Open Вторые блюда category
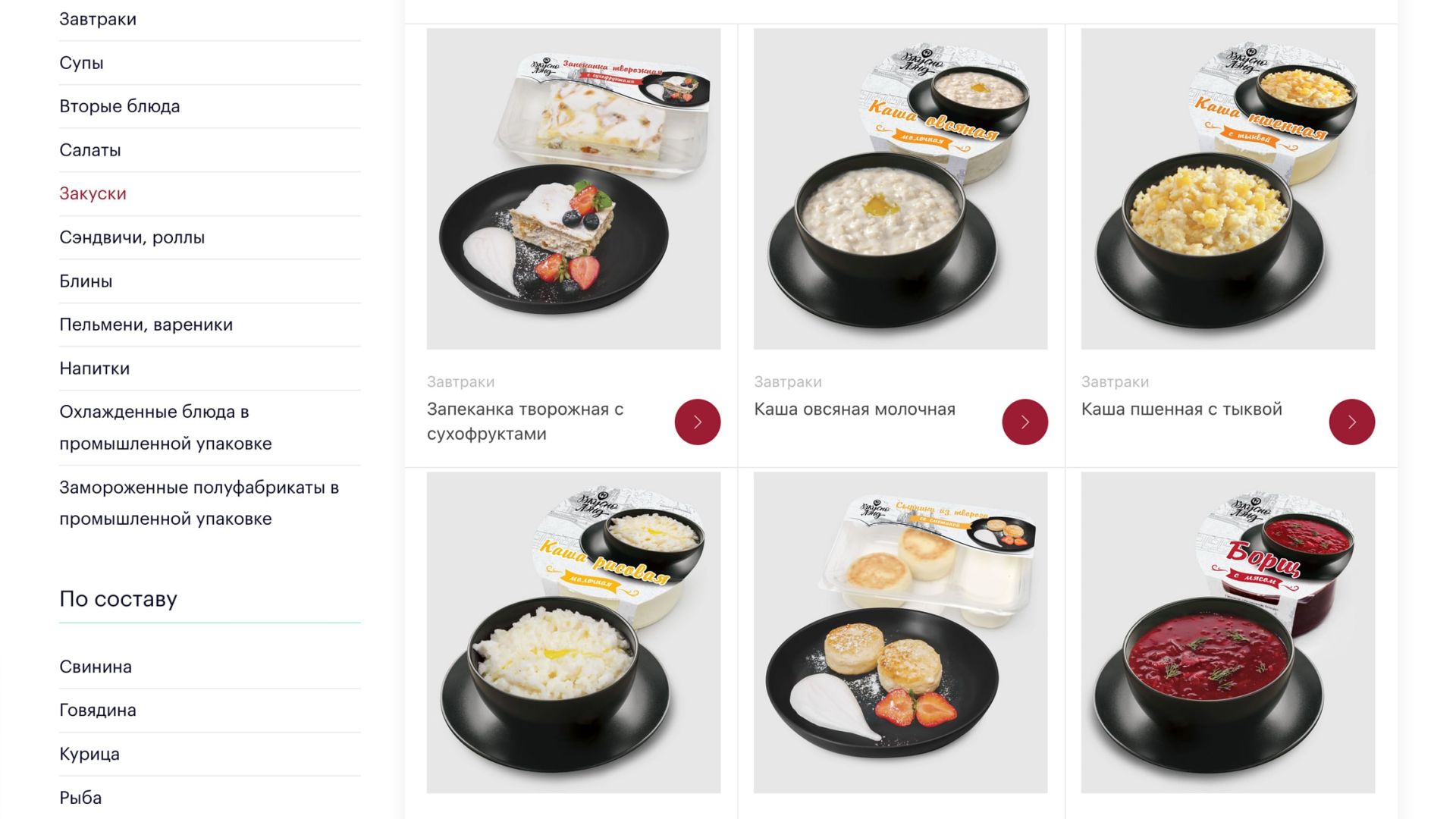 coord(120,106)
